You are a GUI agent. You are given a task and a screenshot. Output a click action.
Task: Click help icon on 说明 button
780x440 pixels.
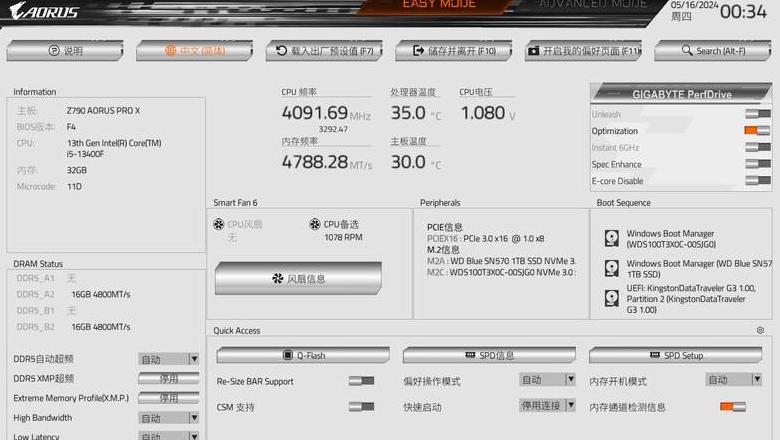54,50
